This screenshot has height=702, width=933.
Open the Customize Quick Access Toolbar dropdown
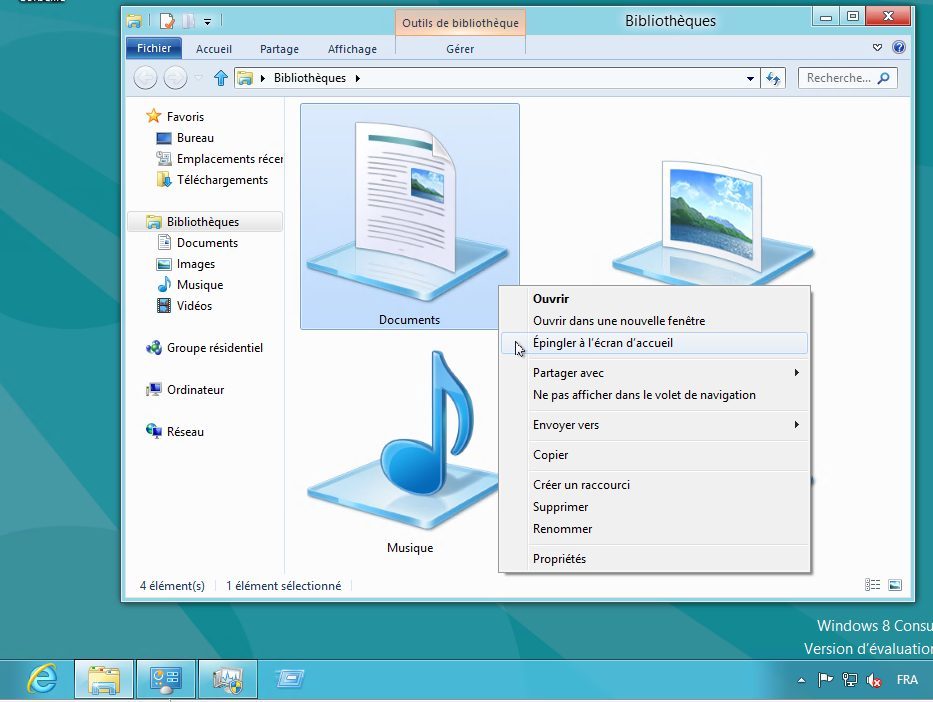(207, 20)
